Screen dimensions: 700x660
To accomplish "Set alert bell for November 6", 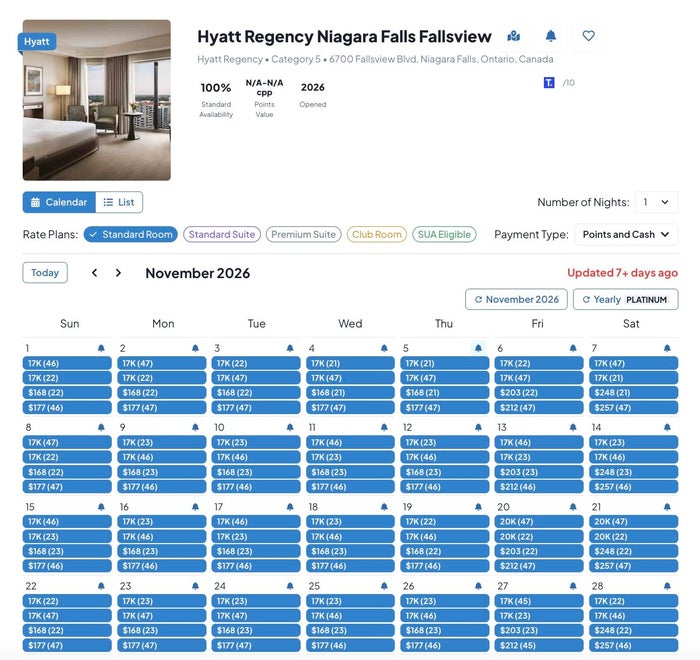I will click(573, 348).
